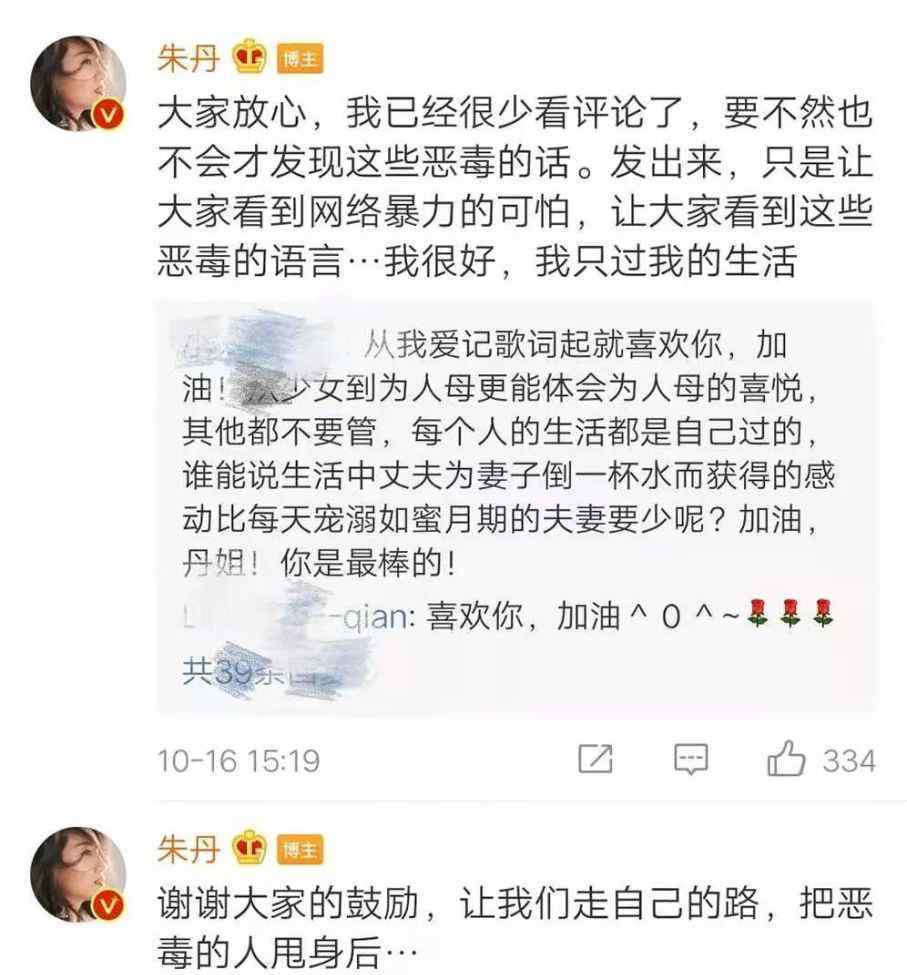907x975 pixels.
Task: Click the 10-16 15:19 timestamp
Action: click(239, 761)
